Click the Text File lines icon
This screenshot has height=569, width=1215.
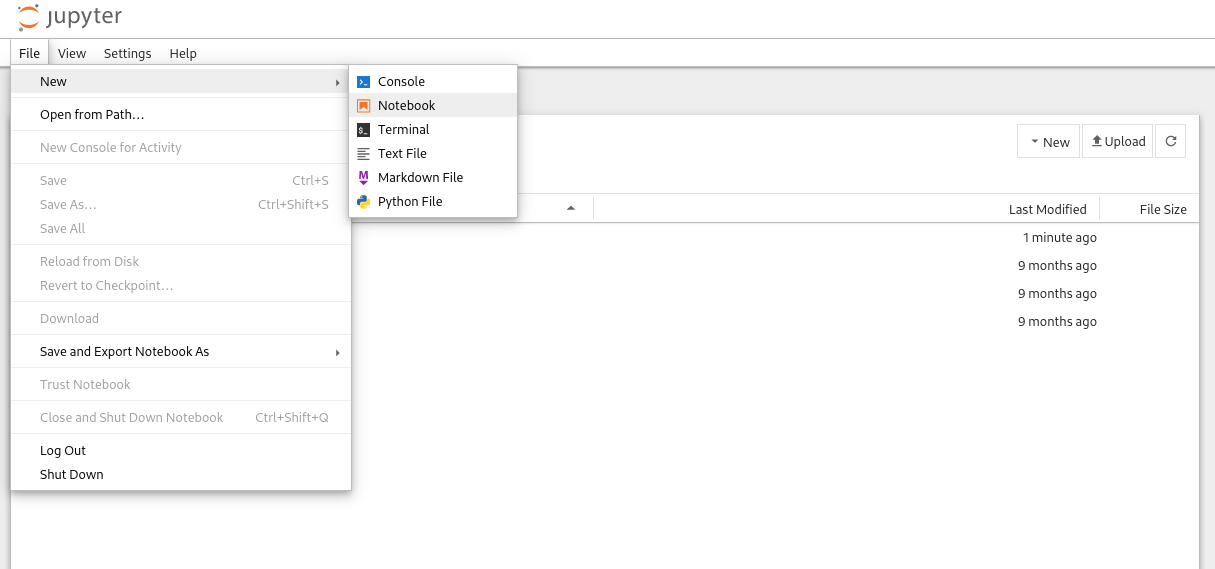[x=363, y=154]
